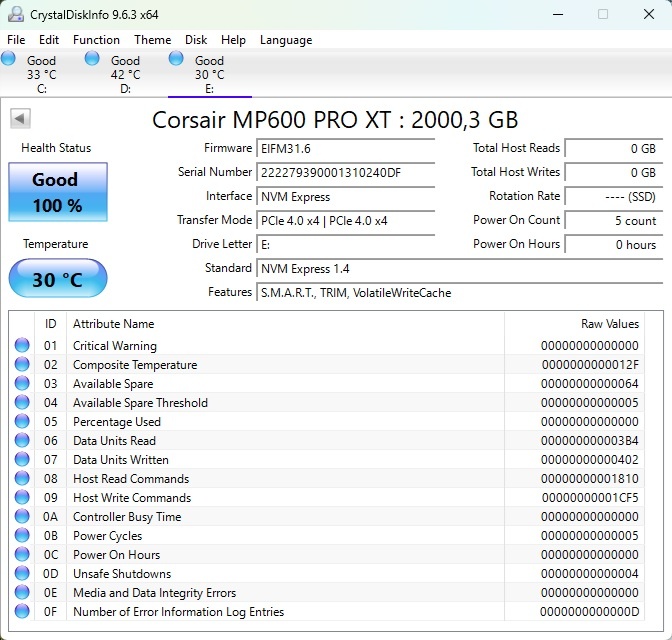
Task: Click the 30 °C temperature button
Action: [58, 278]
